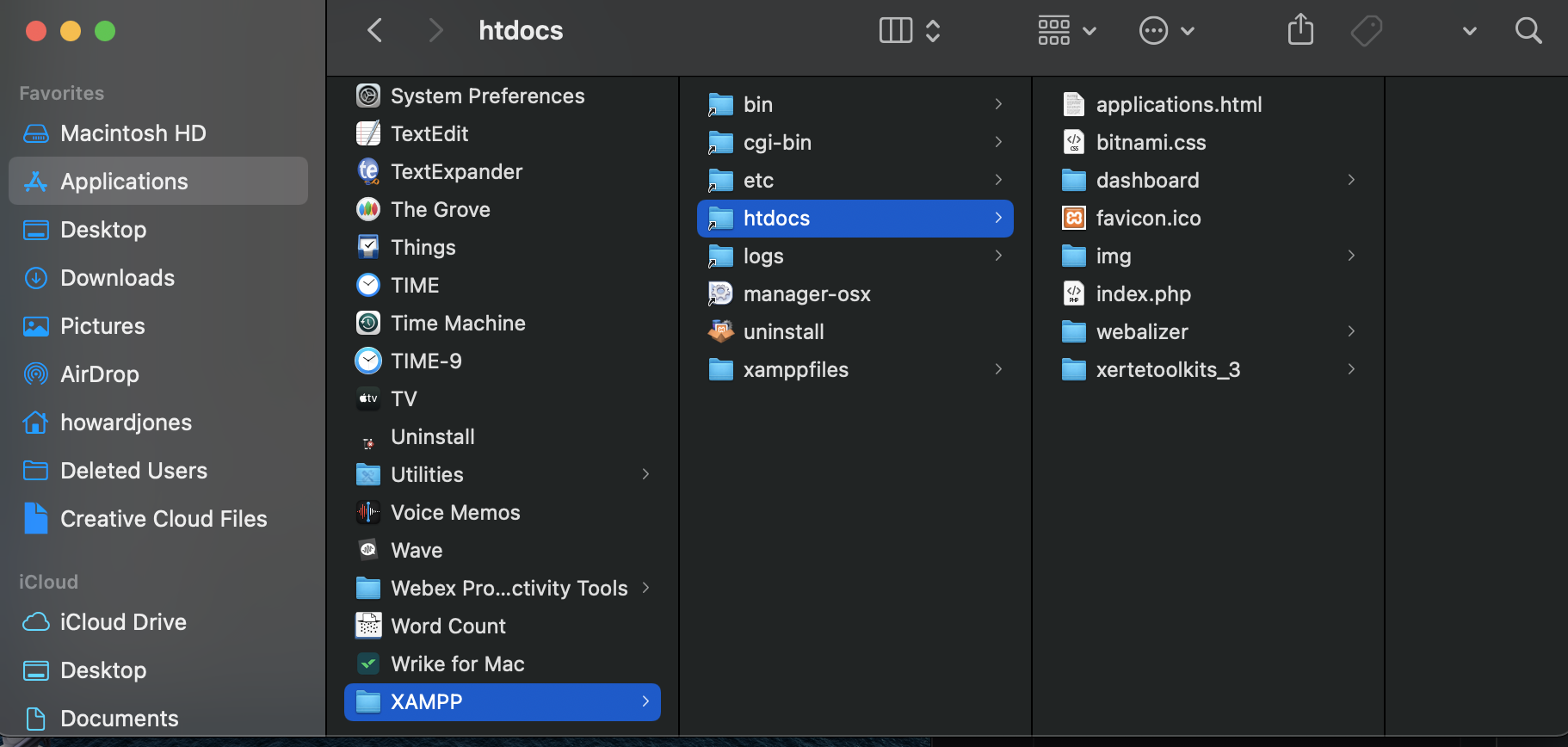
Task: Expand the bin folder chevron
Action: pos(998,104)
